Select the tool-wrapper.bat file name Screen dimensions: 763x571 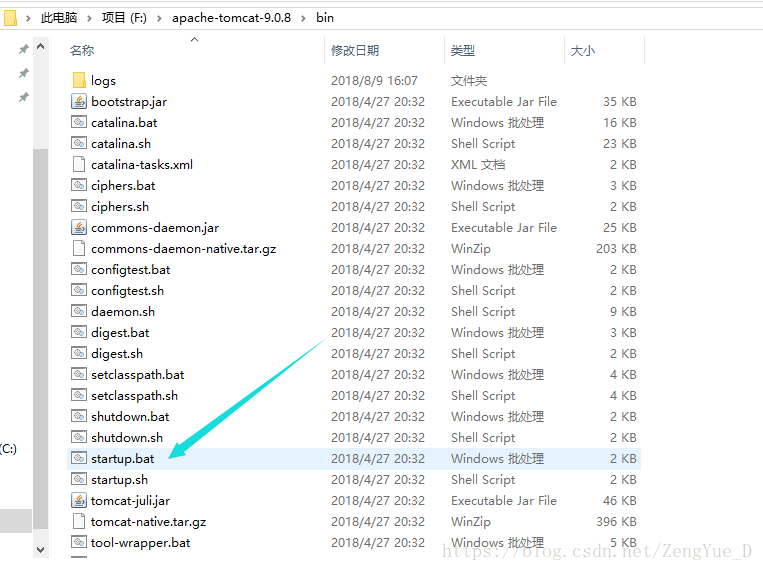tap(140, 543)
